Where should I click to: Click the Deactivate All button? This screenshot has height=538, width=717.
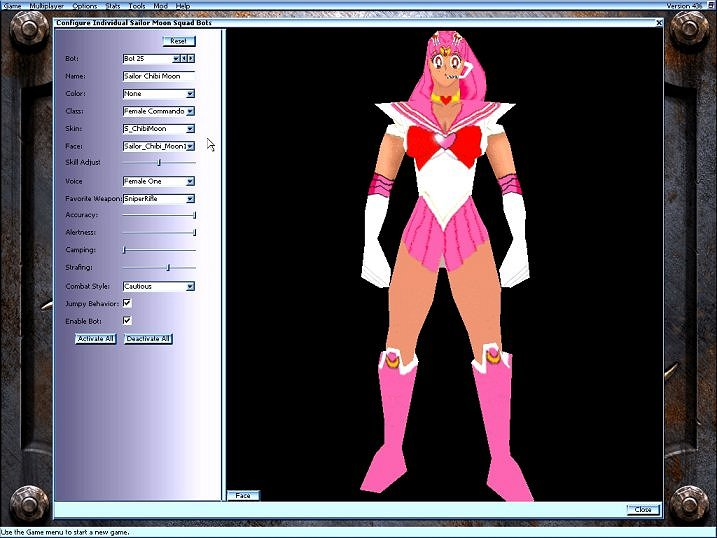(x=148, y=339)
